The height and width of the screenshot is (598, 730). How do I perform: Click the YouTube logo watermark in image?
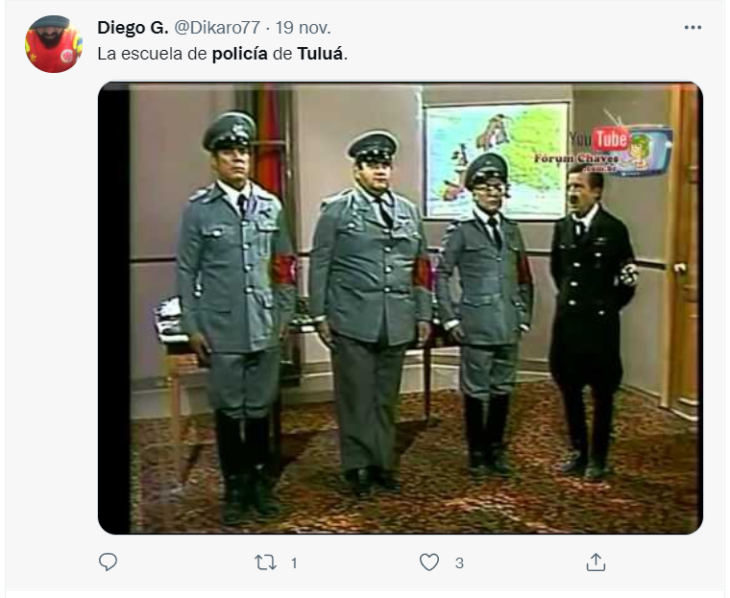[x=599, y=139]
